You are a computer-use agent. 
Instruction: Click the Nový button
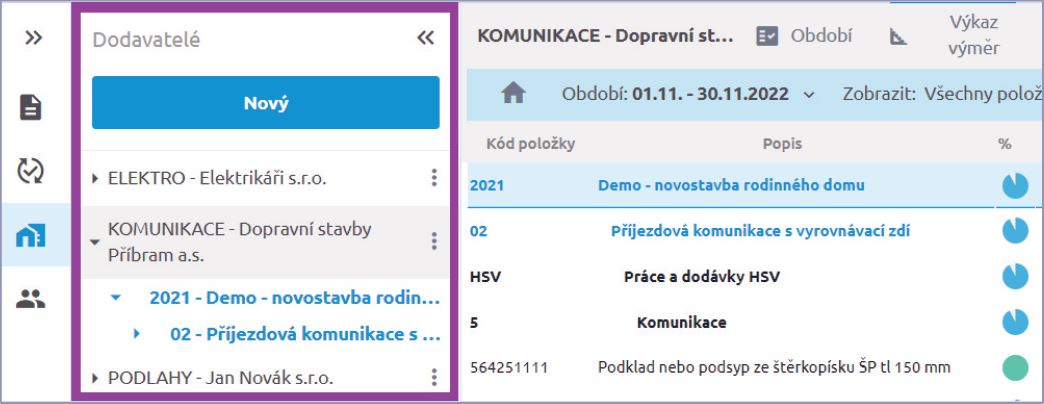pos(265,103)
